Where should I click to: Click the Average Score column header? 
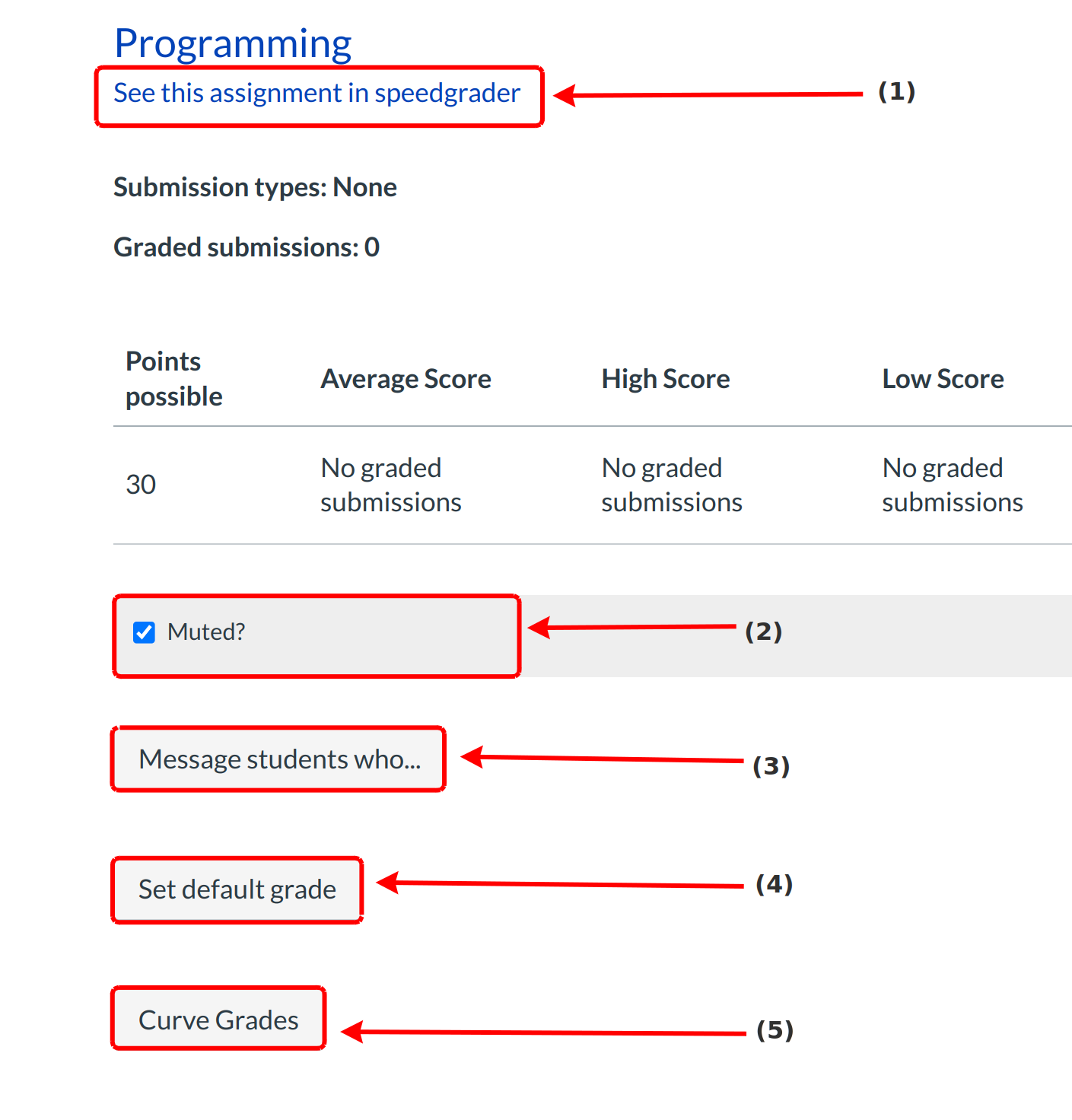click(406, 379)
